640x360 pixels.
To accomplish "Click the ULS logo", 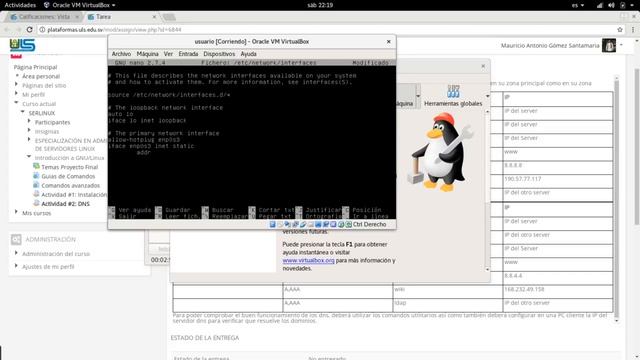I will tap(22, 45).
